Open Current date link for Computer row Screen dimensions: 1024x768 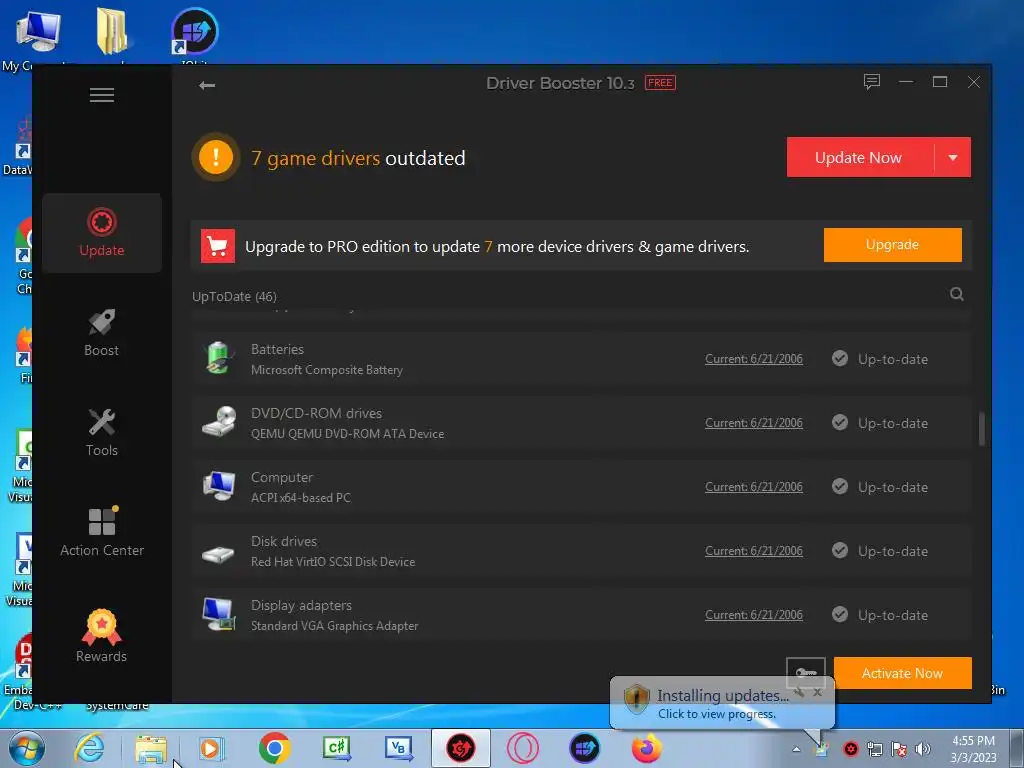754,487
